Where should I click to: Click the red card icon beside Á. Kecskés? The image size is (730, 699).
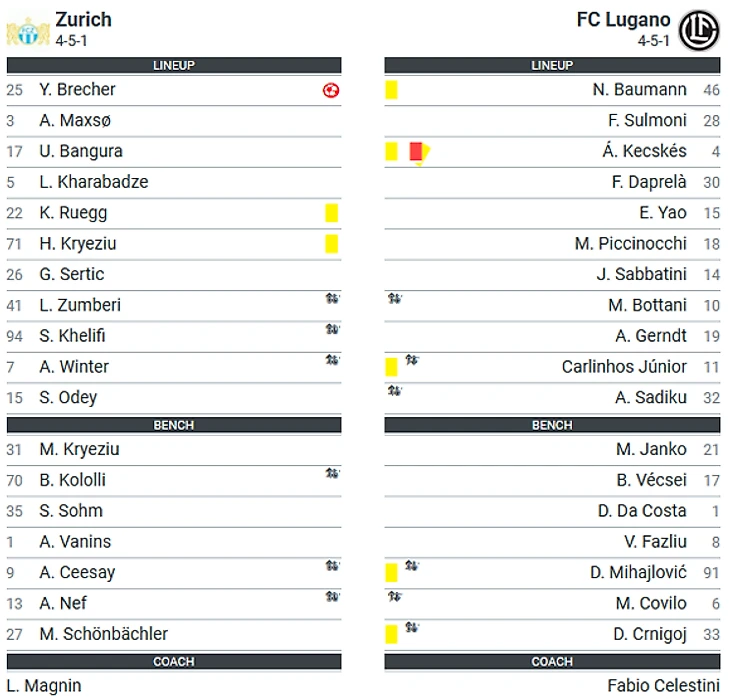(x=416, y=151)
